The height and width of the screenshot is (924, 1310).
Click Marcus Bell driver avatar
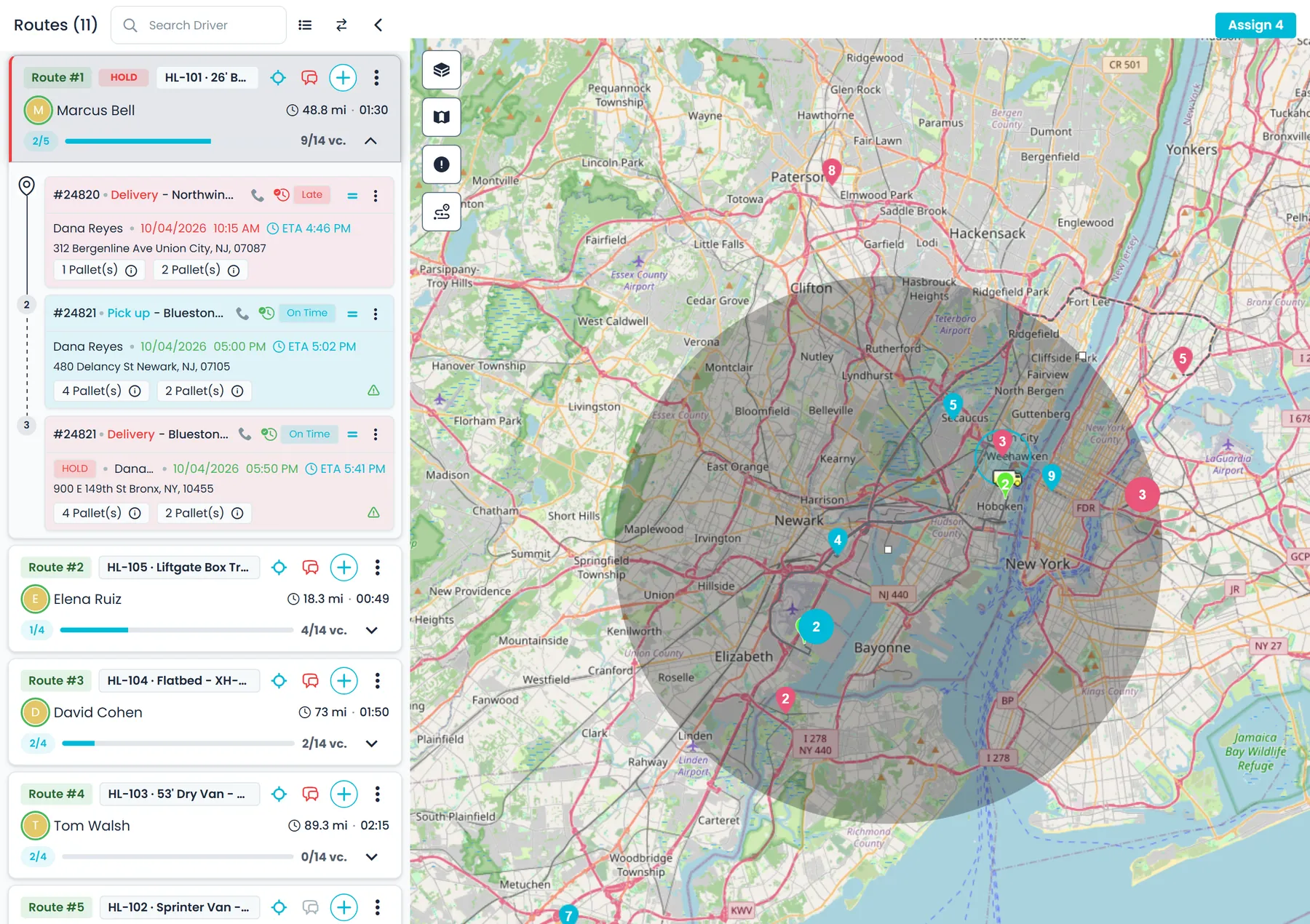pyautogui.click(x=38, y=111)
